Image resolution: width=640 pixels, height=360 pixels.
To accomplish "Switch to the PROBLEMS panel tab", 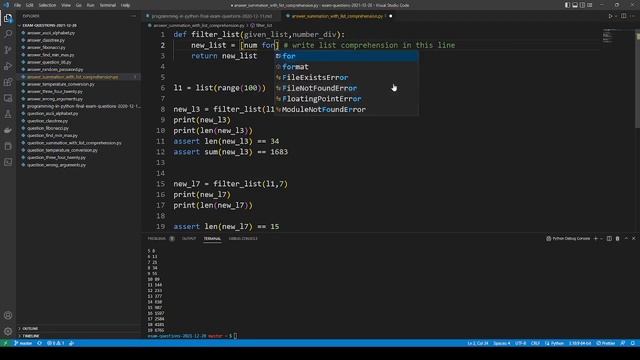I will click(x=157, y=238).
